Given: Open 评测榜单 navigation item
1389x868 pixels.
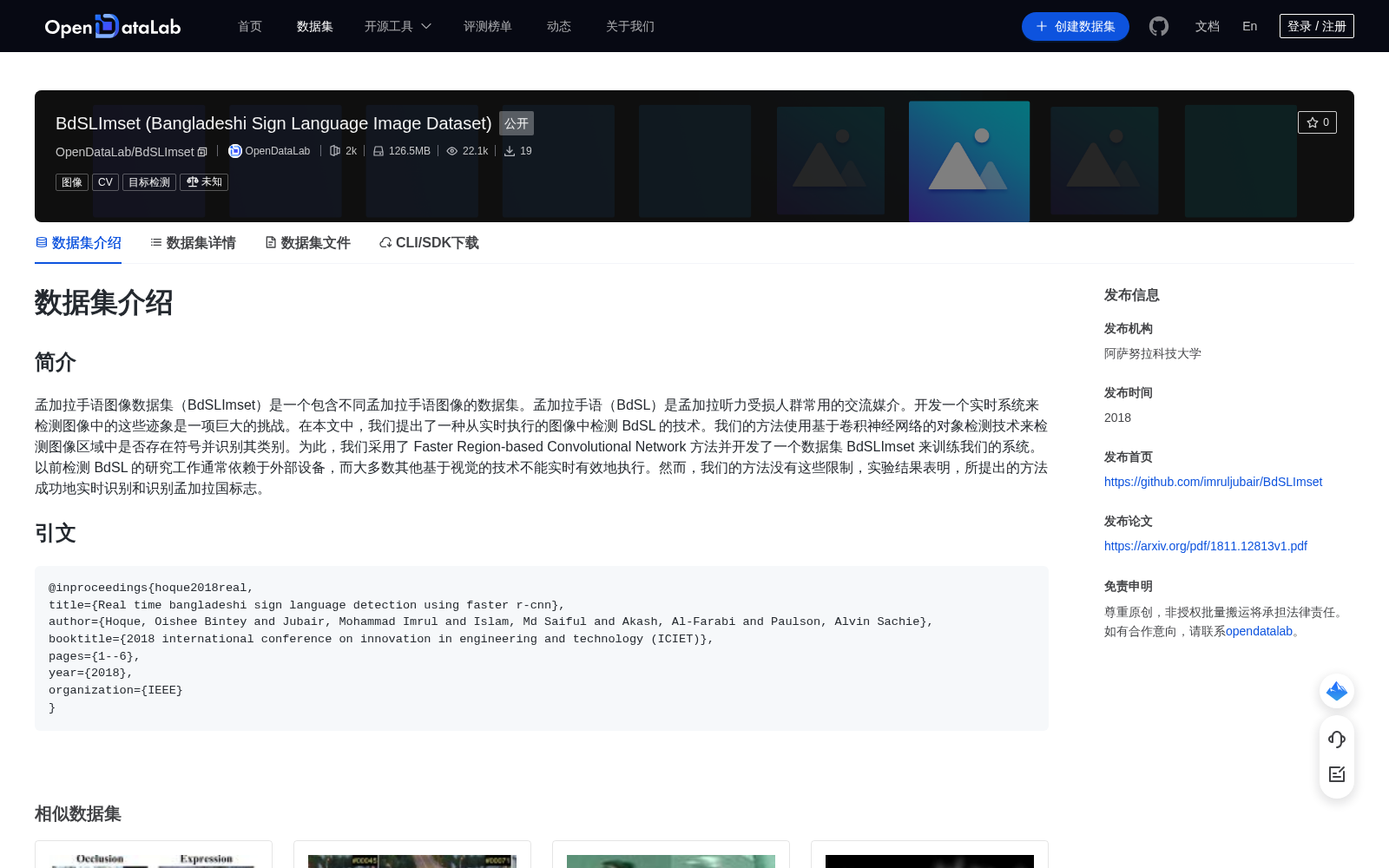Looking at the screenshot, I should [488, 26].
